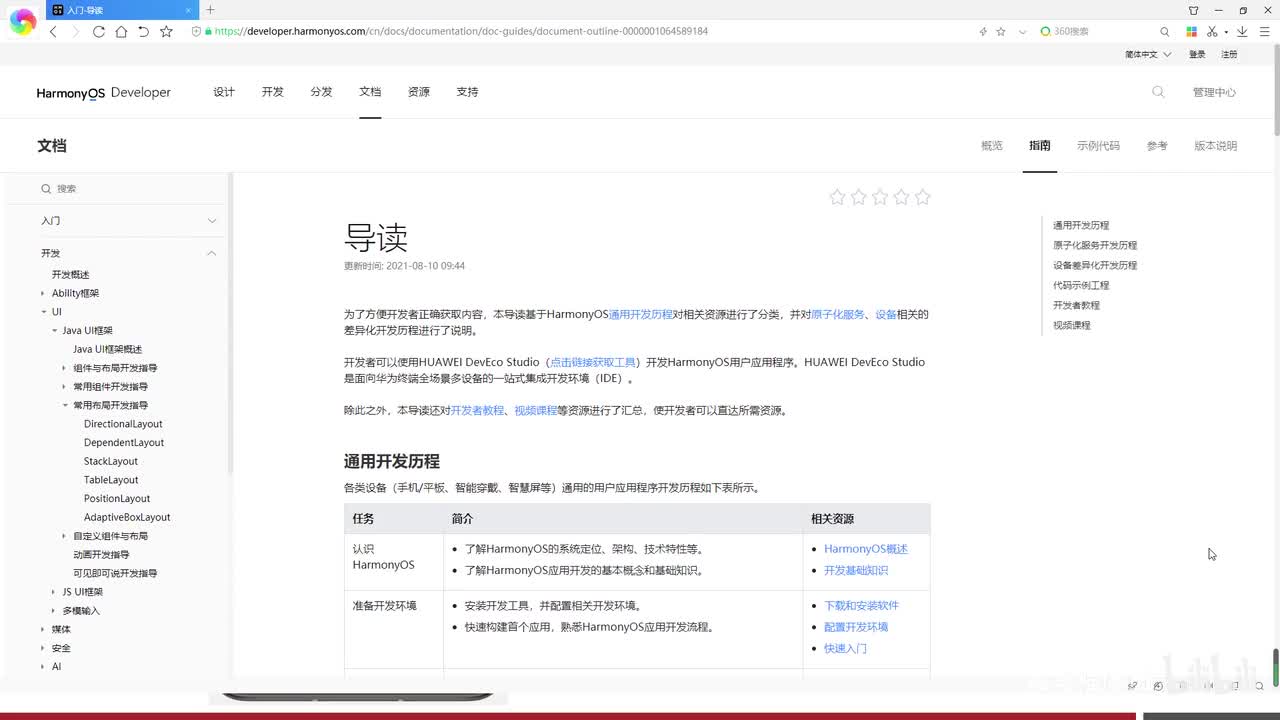
Task: Open the 设计 navigation menu
Action: point(224,92)
